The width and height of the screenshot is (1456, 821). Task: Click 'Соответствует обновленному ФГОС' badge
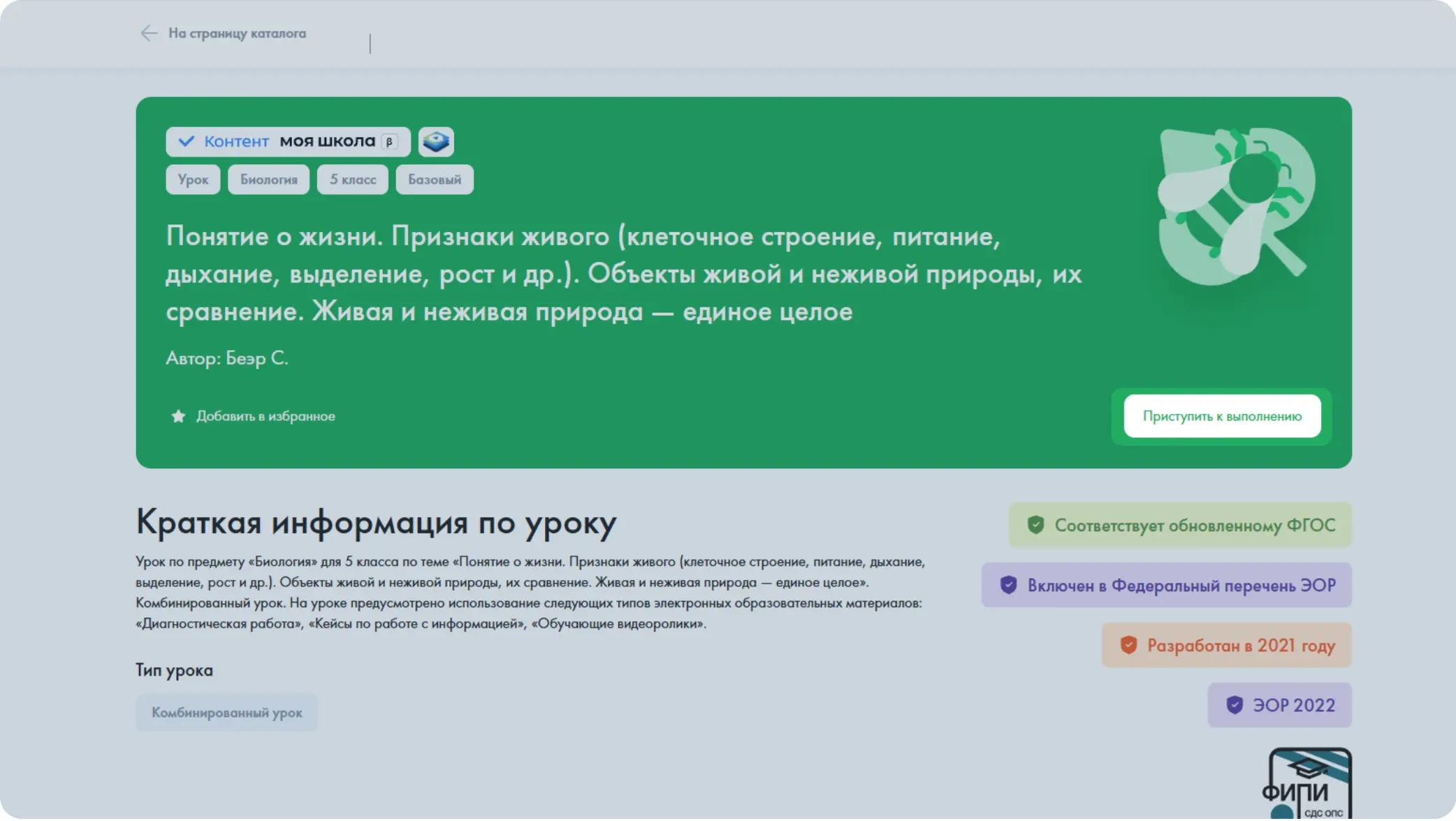1179,524
